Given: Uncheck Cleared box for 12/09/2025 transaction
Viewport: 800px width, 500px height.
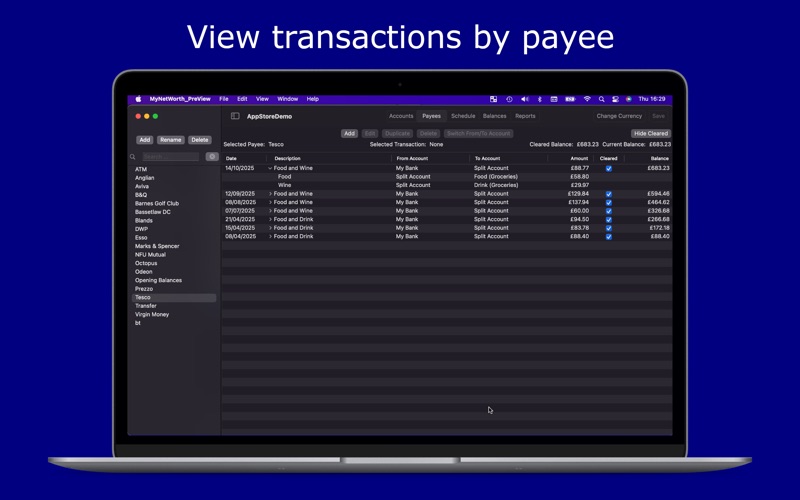Looking at the screenshot, I should [609, 194].
